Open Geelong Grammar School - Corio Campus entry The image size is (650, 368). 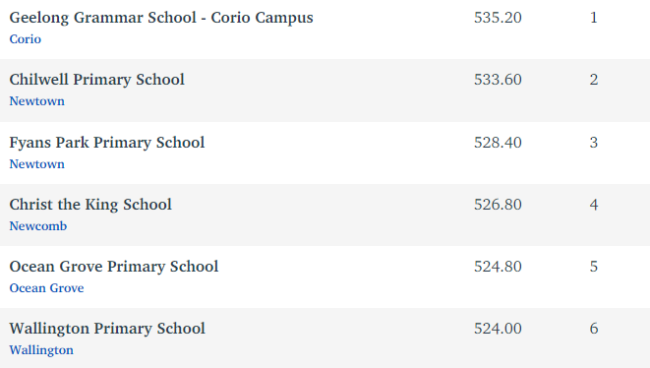click(x=161, y=18)
